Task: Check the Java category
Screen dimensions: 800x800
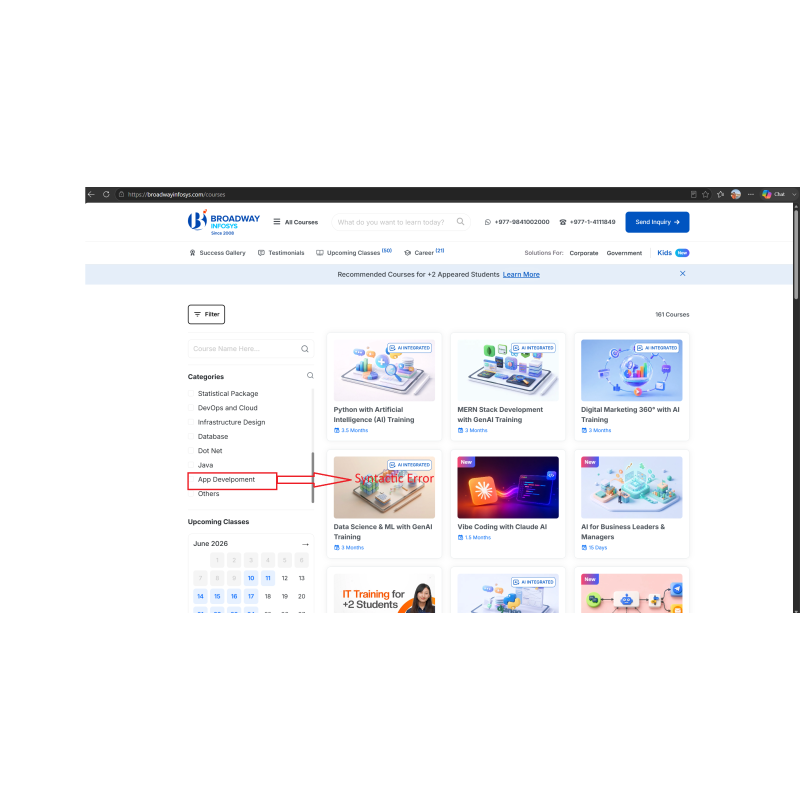Action: click(191, 465)
